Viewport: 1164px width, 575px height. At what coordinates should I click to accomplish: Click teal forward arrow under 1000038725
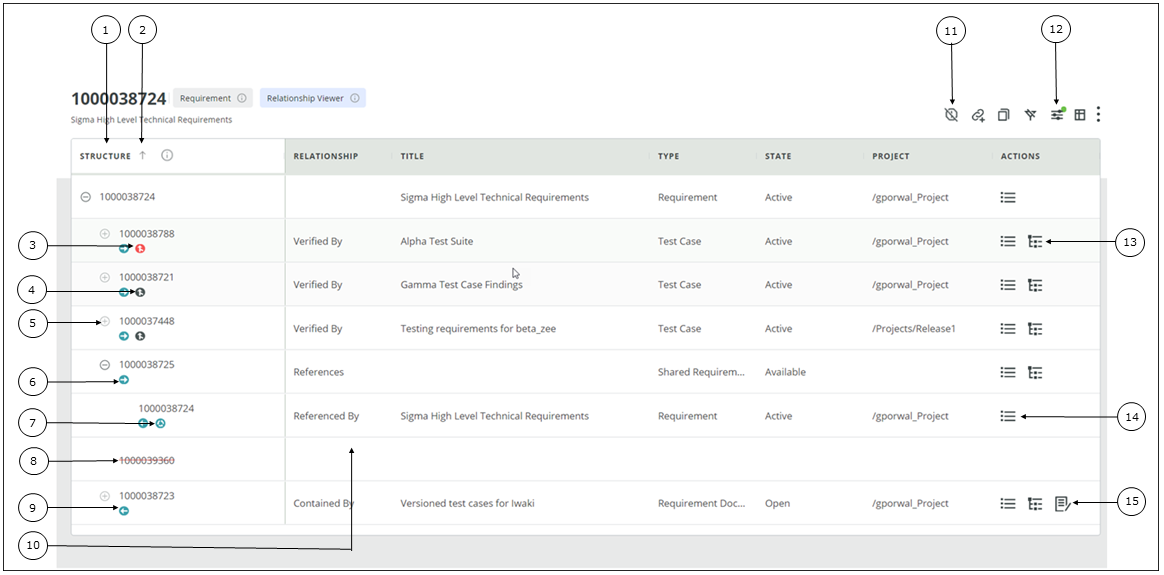click(124, 380)
